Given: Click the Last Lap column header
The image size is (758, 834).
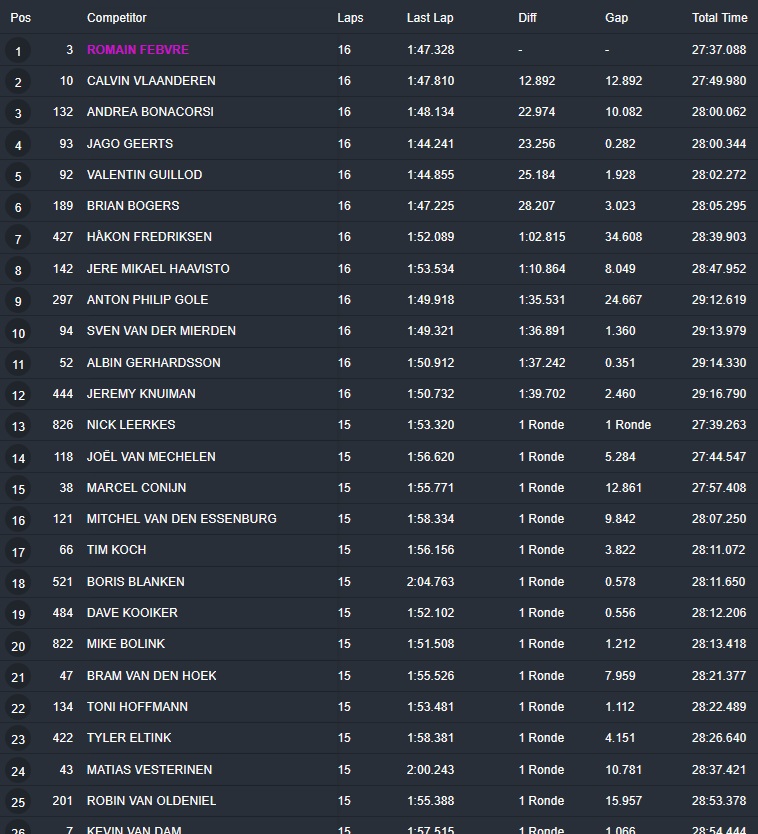Looking at the screenshot, I should [429, 18].
